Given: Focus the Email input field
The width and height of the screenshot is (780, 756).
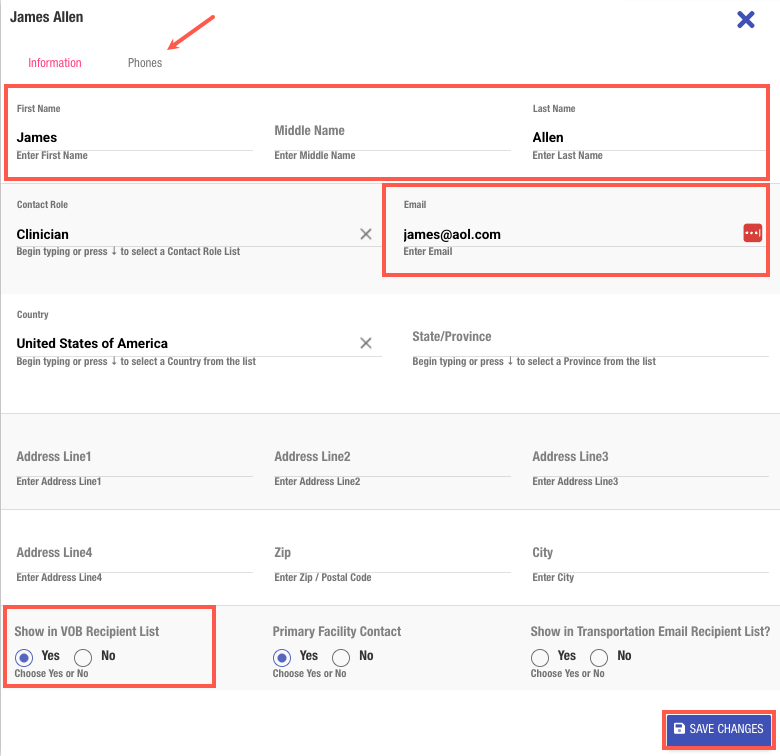Looking at the screenshot, I should [x=570, y=234].
